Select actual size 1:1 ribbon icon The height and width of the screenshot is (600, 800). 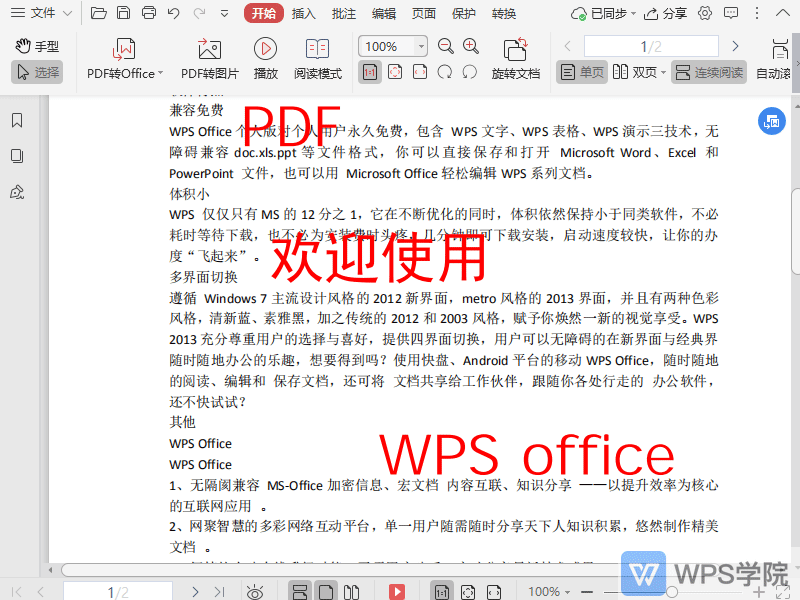[370, 72]
